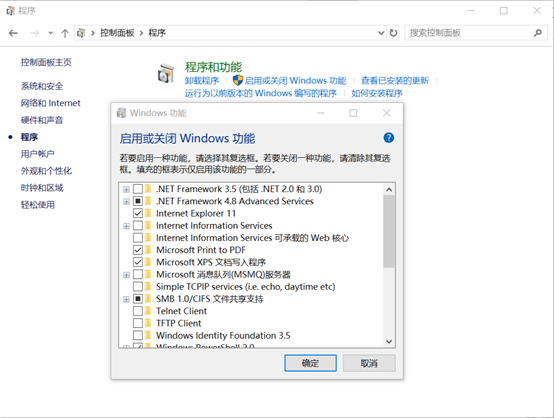Open 用户帐户 category
This screenshot has width=554, height=418.
click(38, 154)
